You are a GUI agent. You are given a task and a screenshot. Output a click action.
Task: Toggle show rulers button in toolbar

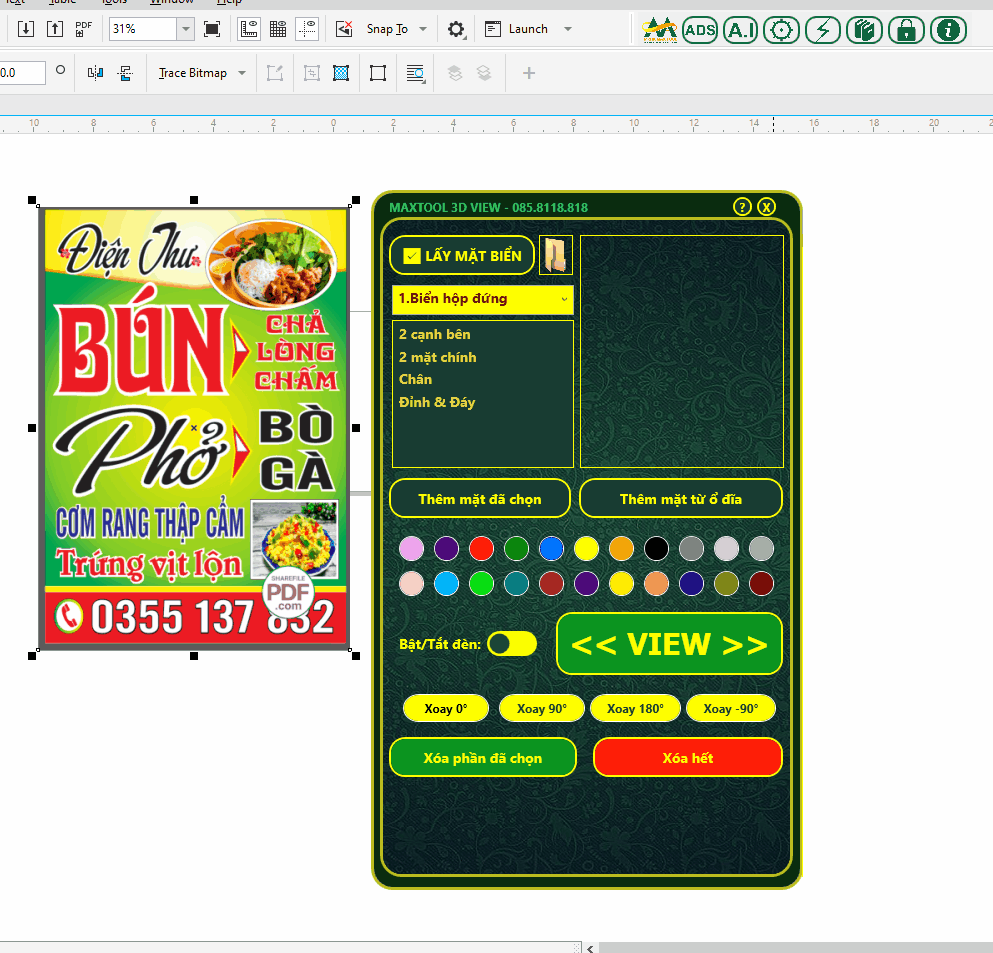pos(249,29)
